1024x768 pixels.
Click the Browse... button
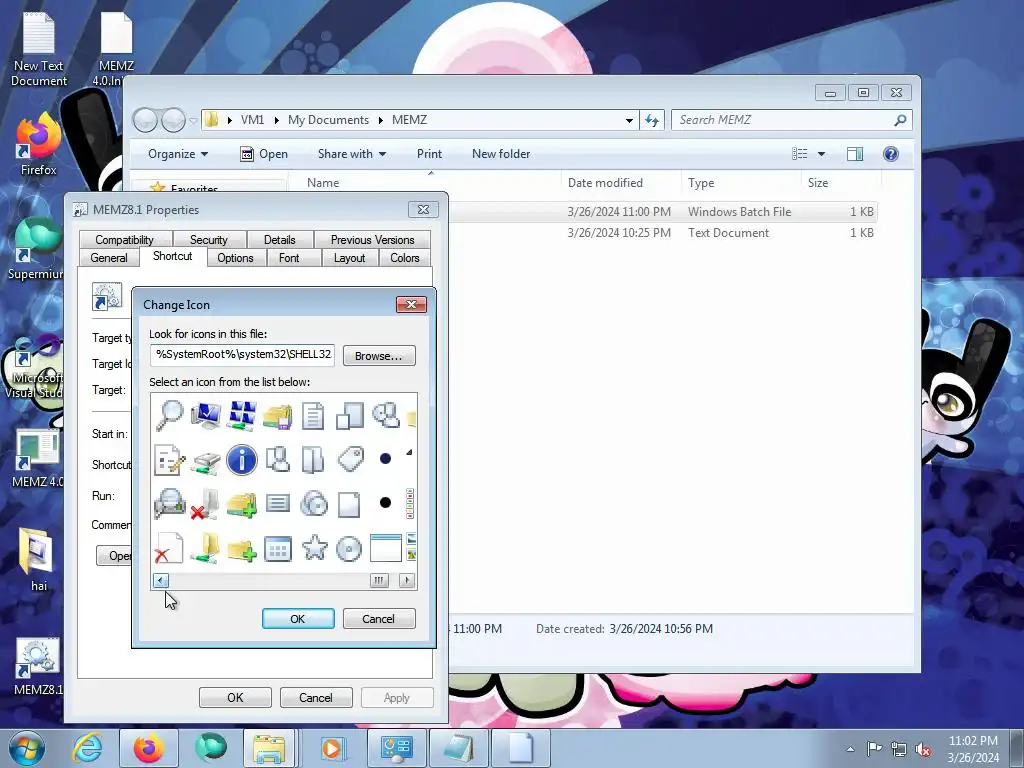[379, 356]
